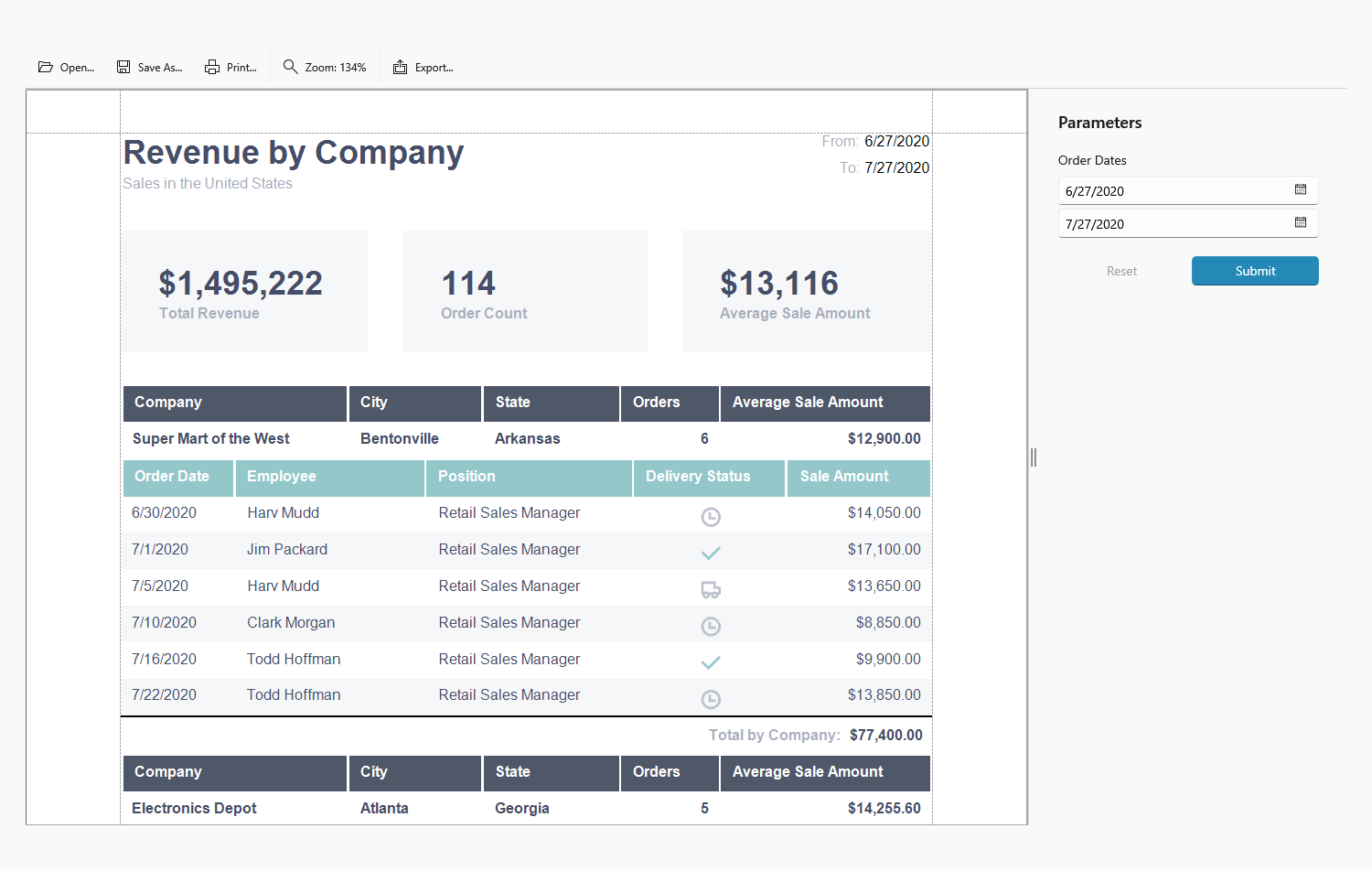This screenshot has width=1372, height=871.
Task: Click the Save As... toolbar label
Action: pyautogui.click(x=160, y=68)
